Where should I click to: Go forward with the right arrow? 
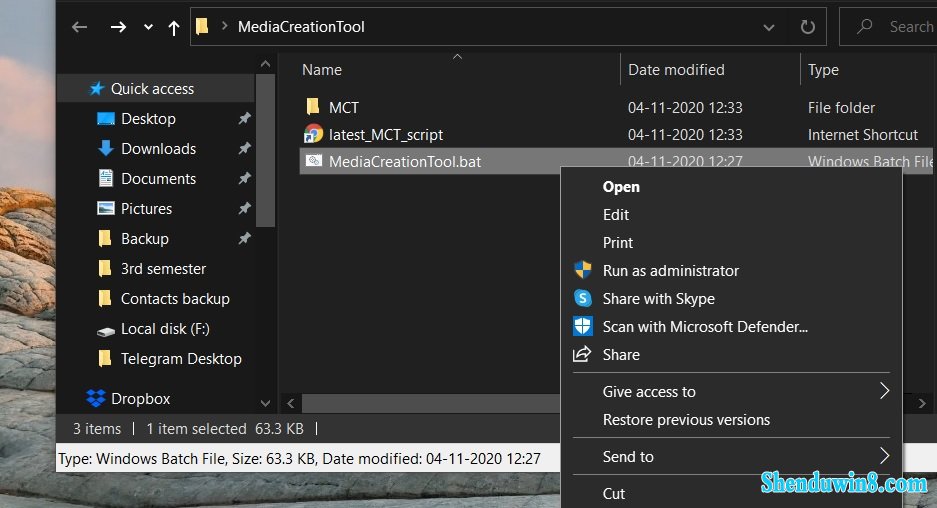(118, 27)
